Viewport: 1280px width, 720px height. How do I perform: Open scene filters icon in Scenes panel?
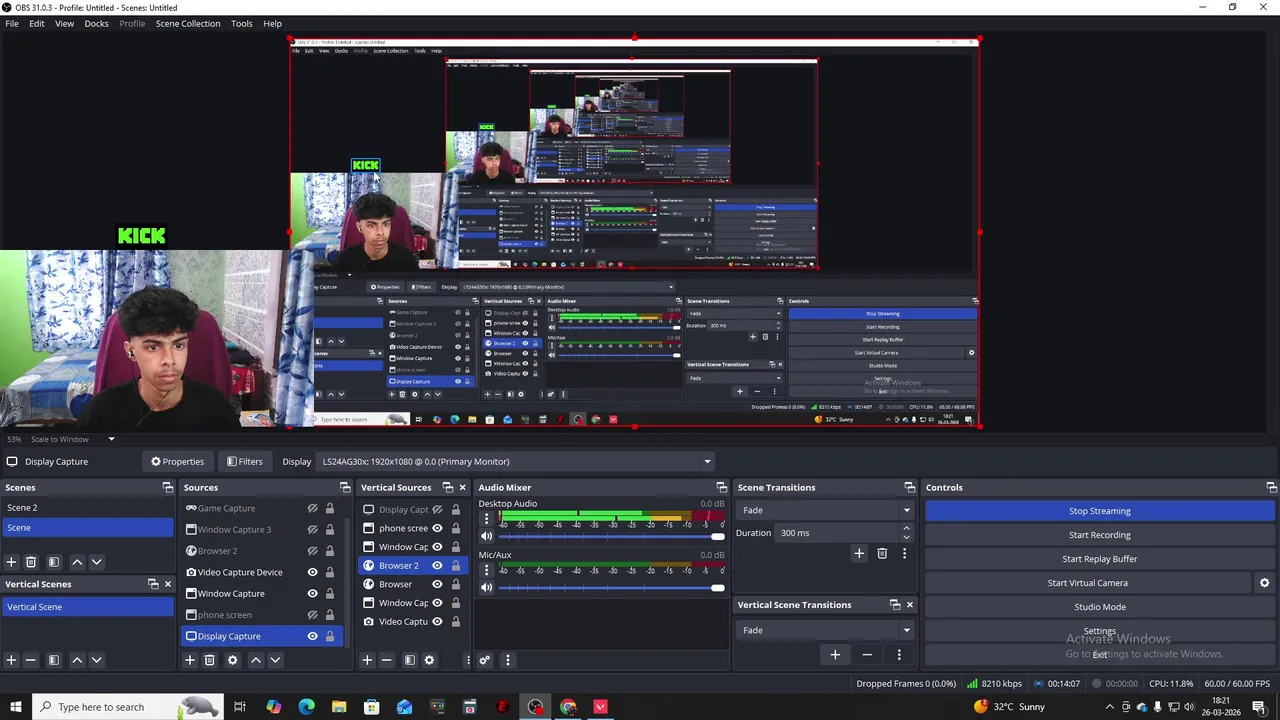coord(54,562)
